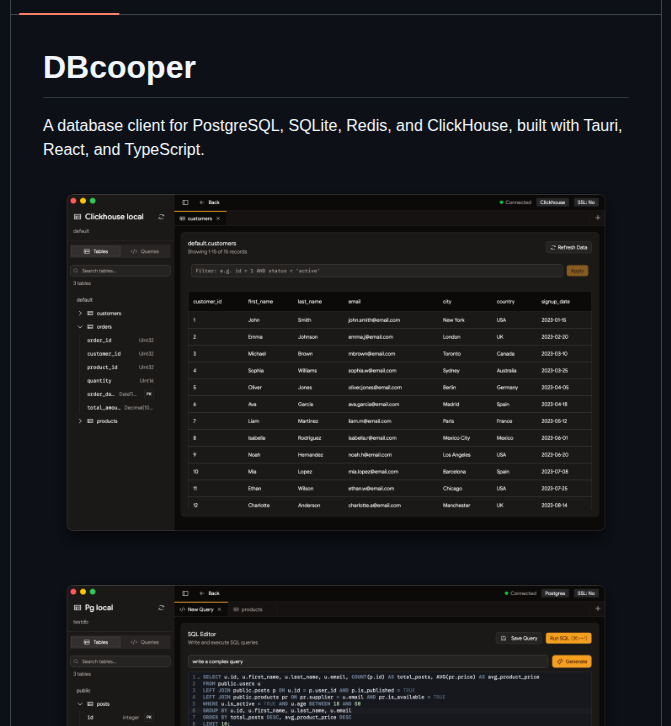This screenshot has height=726, width=671.
Task: Select total_amou... column under orders
Action: [x=120, y=407]
